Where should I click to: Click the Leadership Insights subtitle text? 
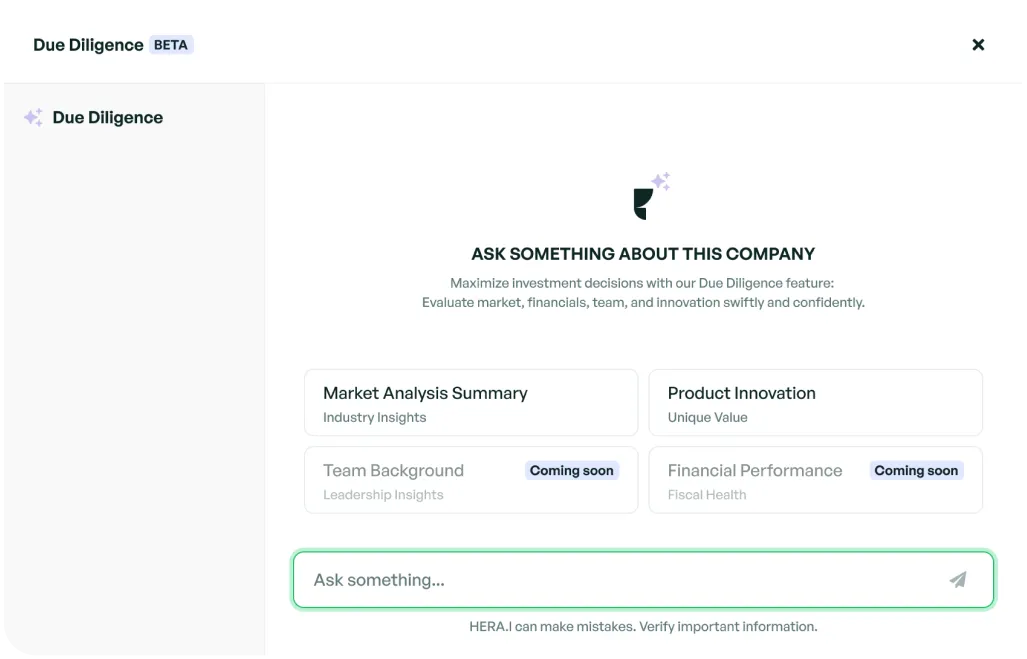pos(383,494)
